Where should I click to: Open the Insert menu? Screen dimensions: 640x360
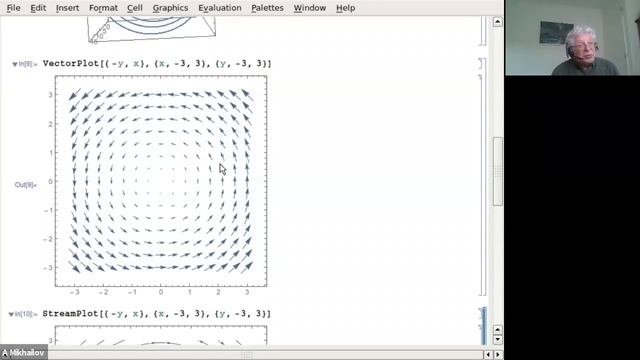[x=67, y=8]
